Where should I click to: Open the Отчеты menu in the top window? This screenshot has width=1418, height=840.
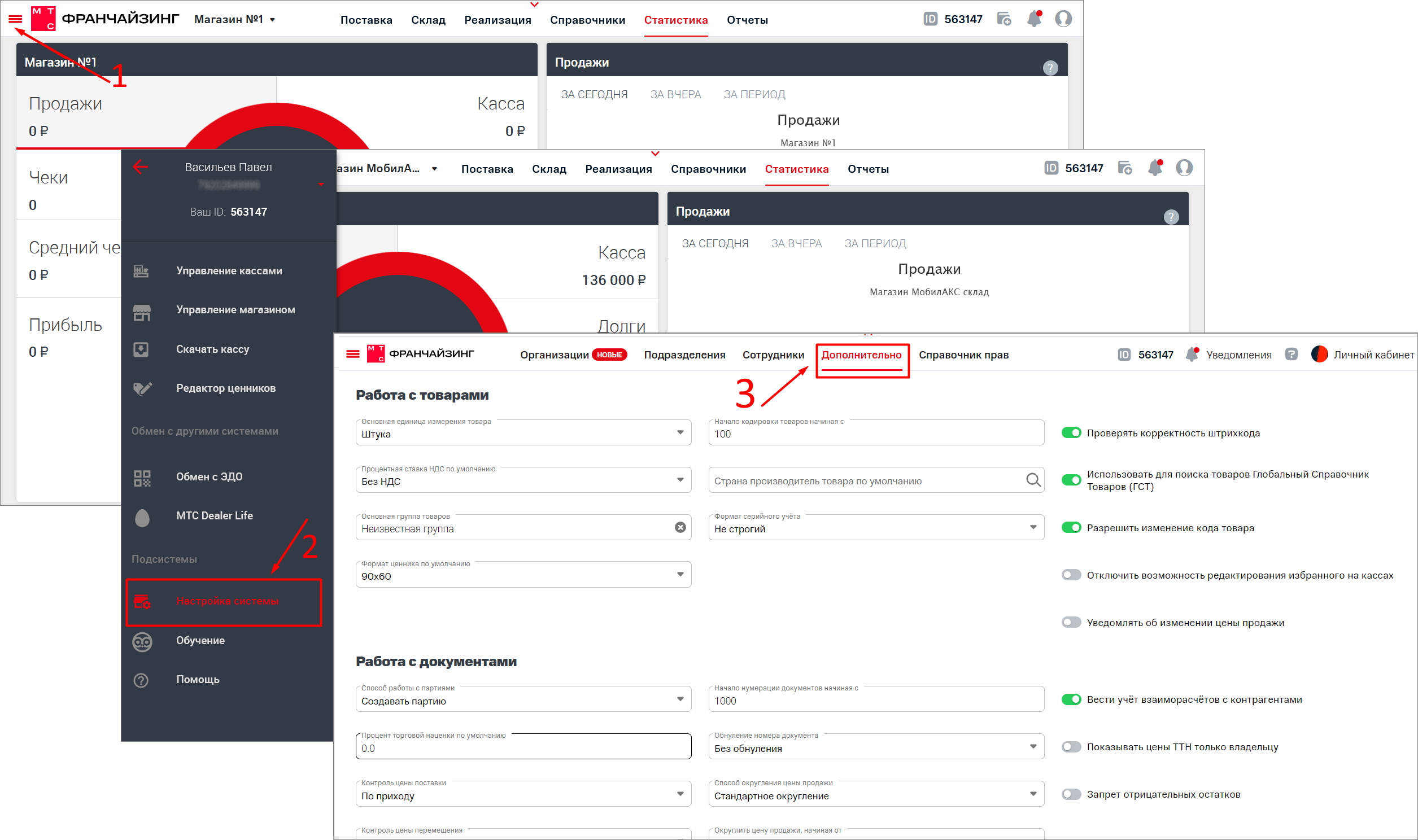(x=747, y=20)
